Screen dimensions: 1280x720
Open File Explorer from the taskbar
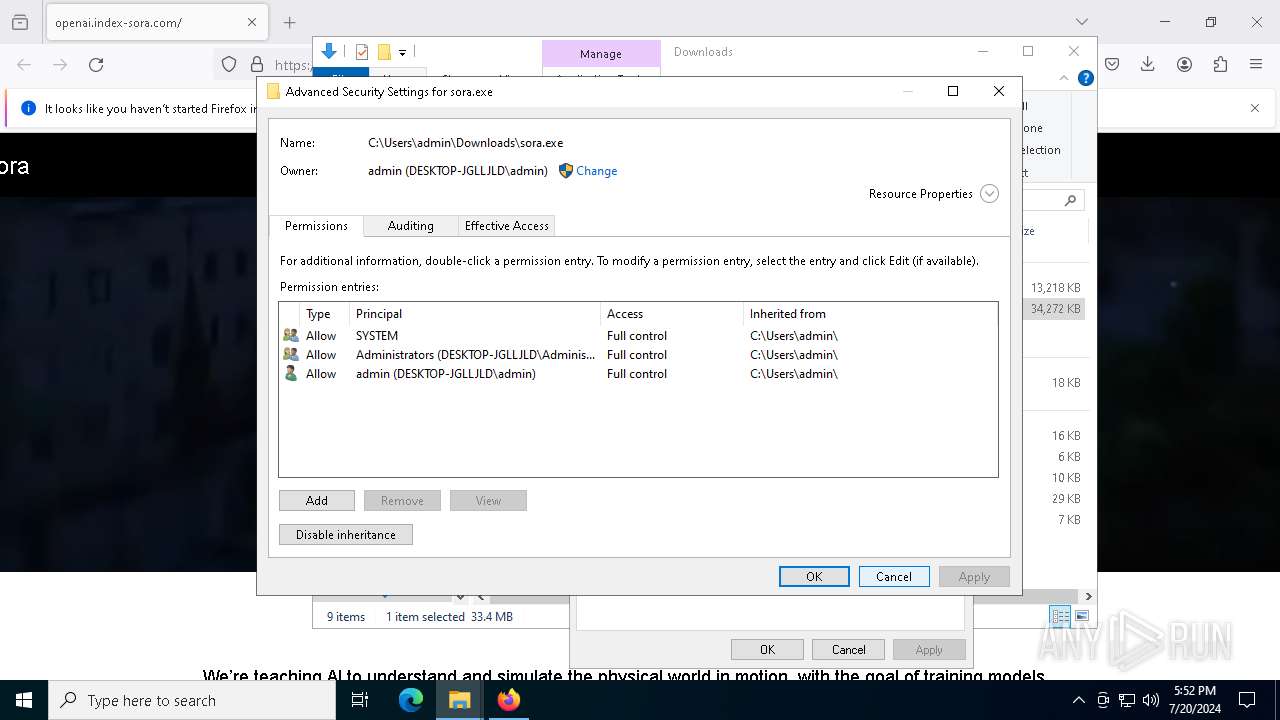459,700
